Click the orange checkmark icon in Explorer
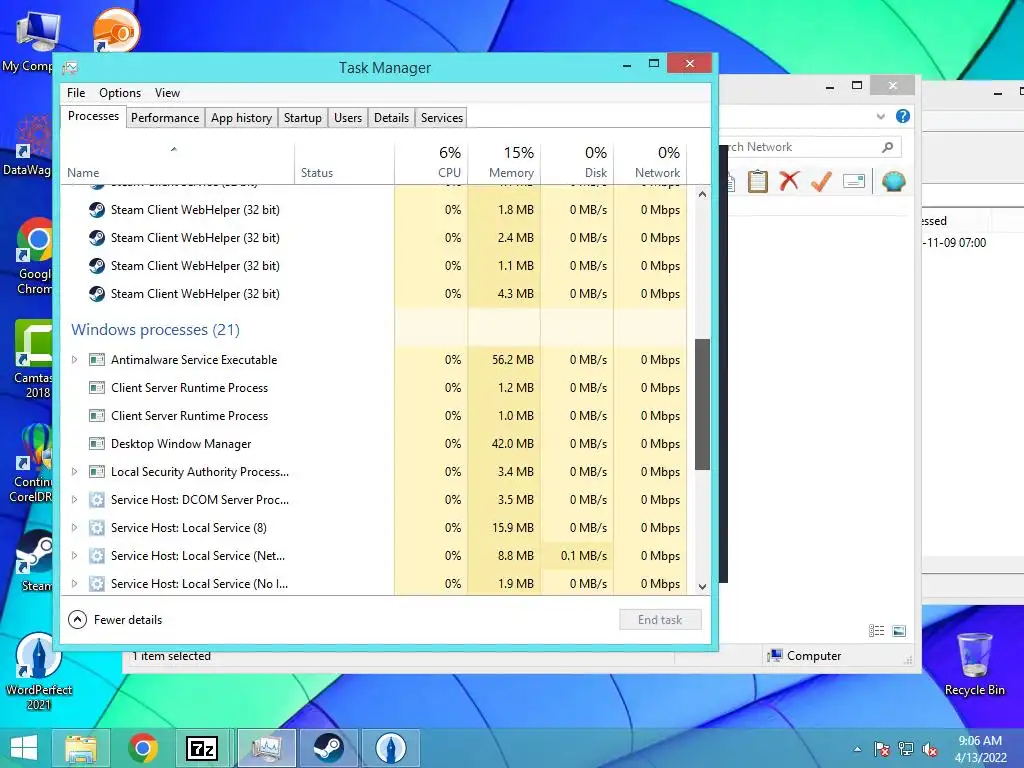 [x=821, y=181]
